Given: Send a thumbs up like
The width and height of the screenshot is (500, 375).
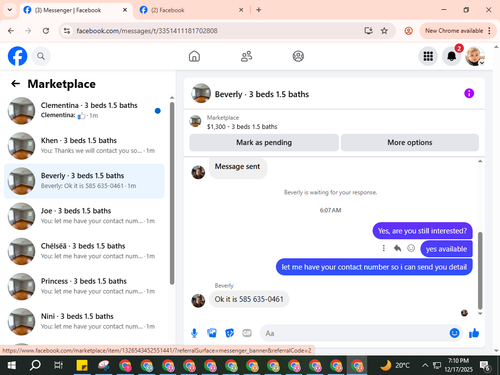Looking at the screenshot, I should point(474,333).
